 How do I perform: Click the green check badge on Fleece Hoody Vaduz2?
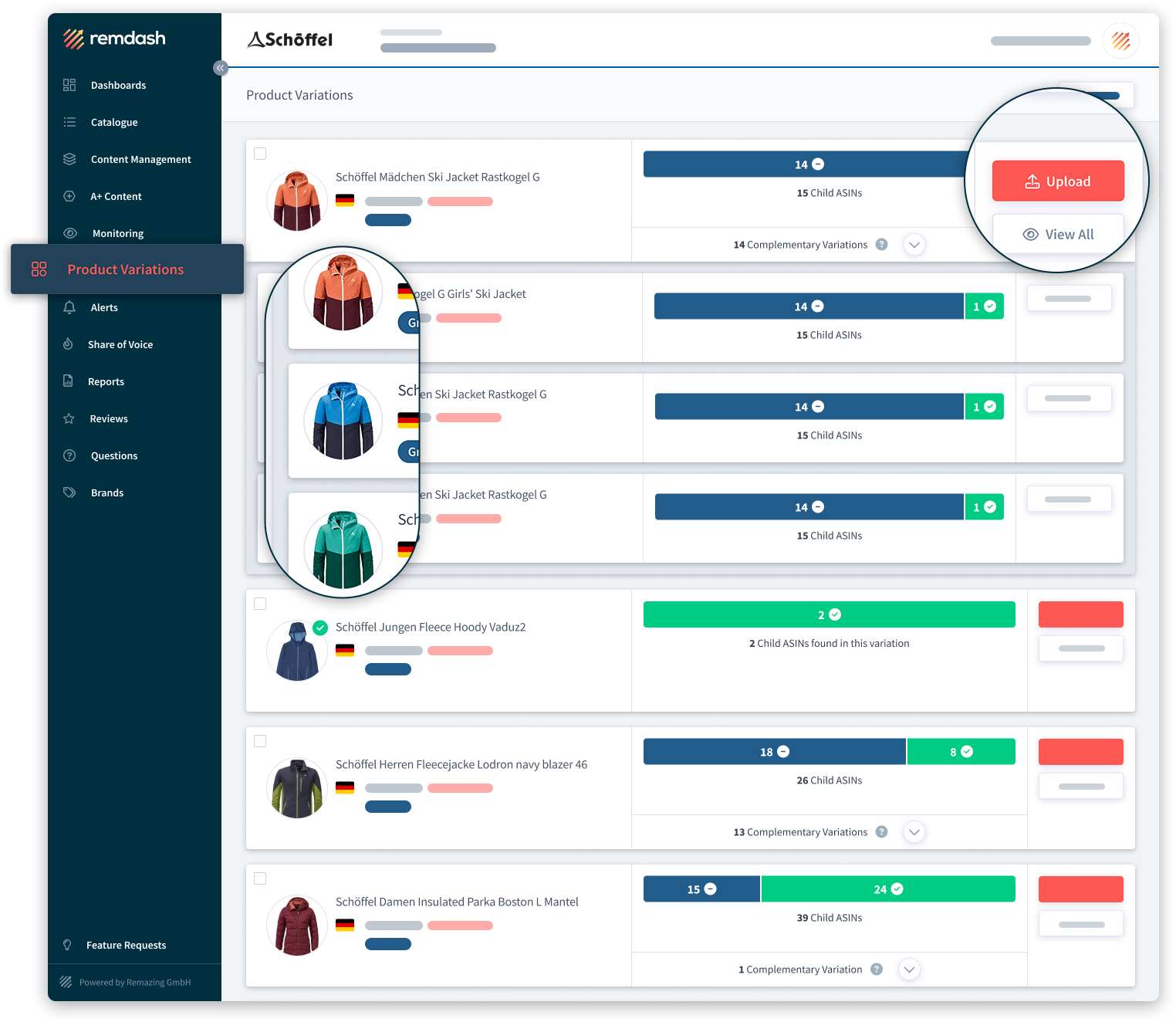coord(320,628)
